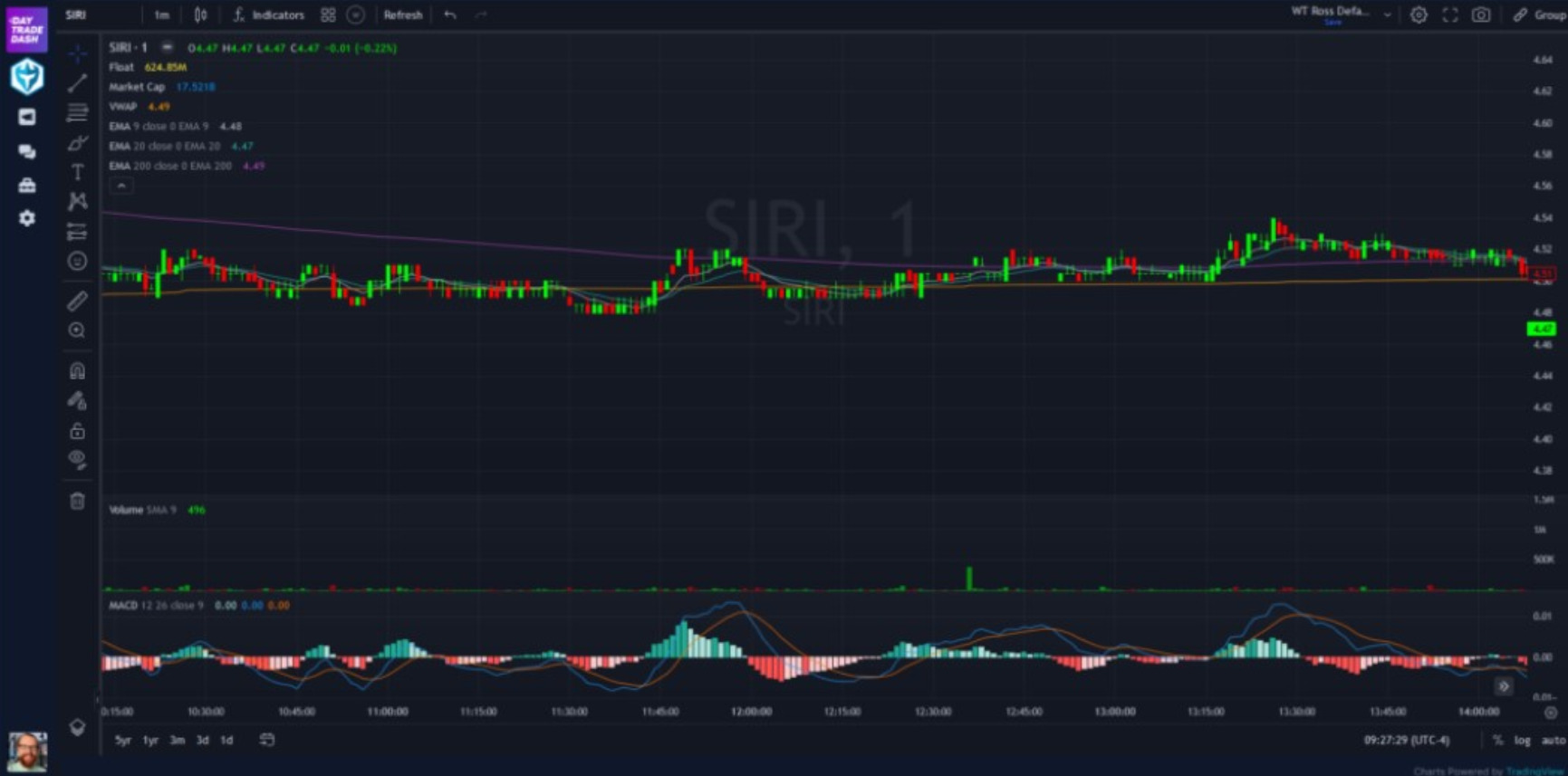The width and height of the screenshot is (1568, 776).
Task: Click the user profile avatar photo
Action: (x=28, y=752)
